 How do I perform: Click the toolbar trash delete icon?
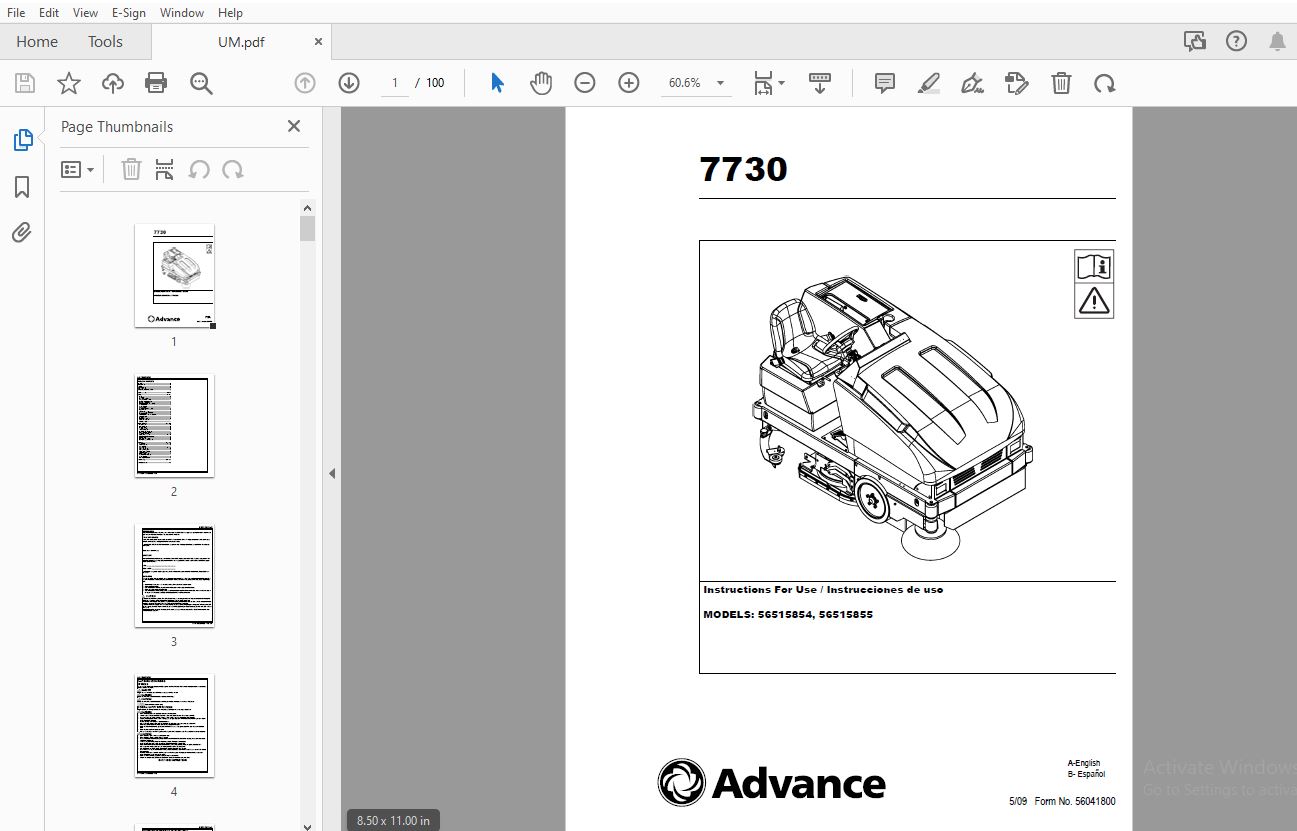(x=1061, y=83)
